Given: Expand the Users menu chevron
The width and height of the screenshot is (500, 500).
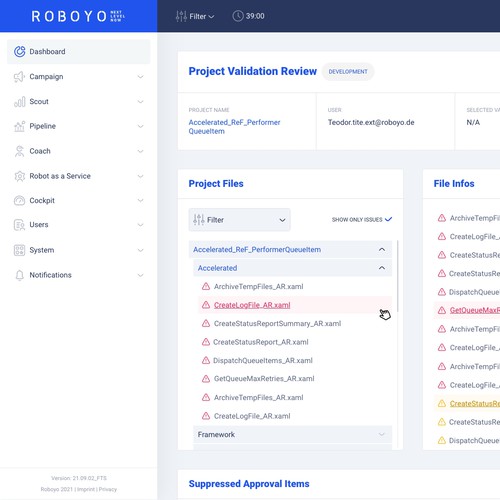Looking at the screenshot, I should [x=141, y=225].
